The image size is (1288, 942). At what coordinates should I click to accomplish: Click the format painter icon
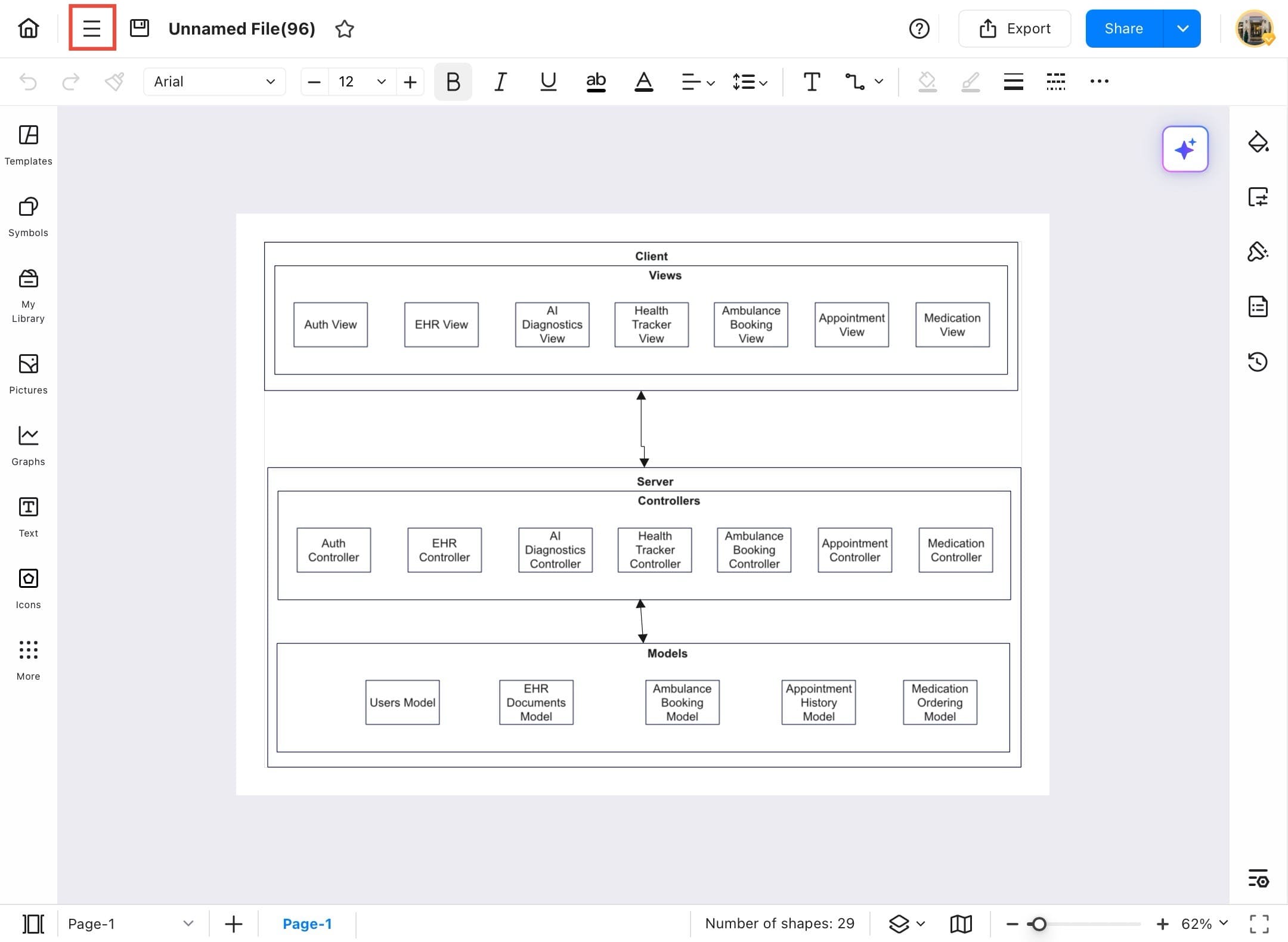114,82
